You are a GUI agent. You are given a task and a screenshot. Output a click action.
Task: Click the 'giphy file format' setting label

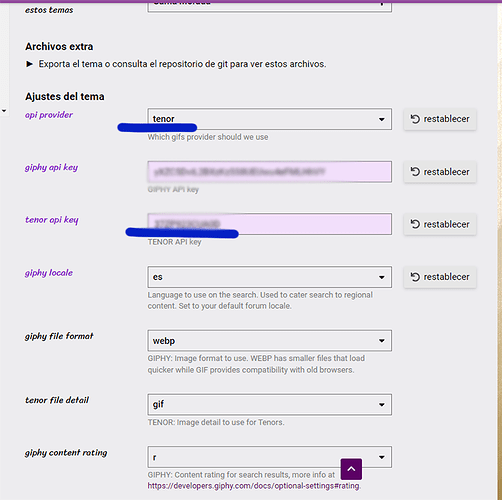(59, 336)
